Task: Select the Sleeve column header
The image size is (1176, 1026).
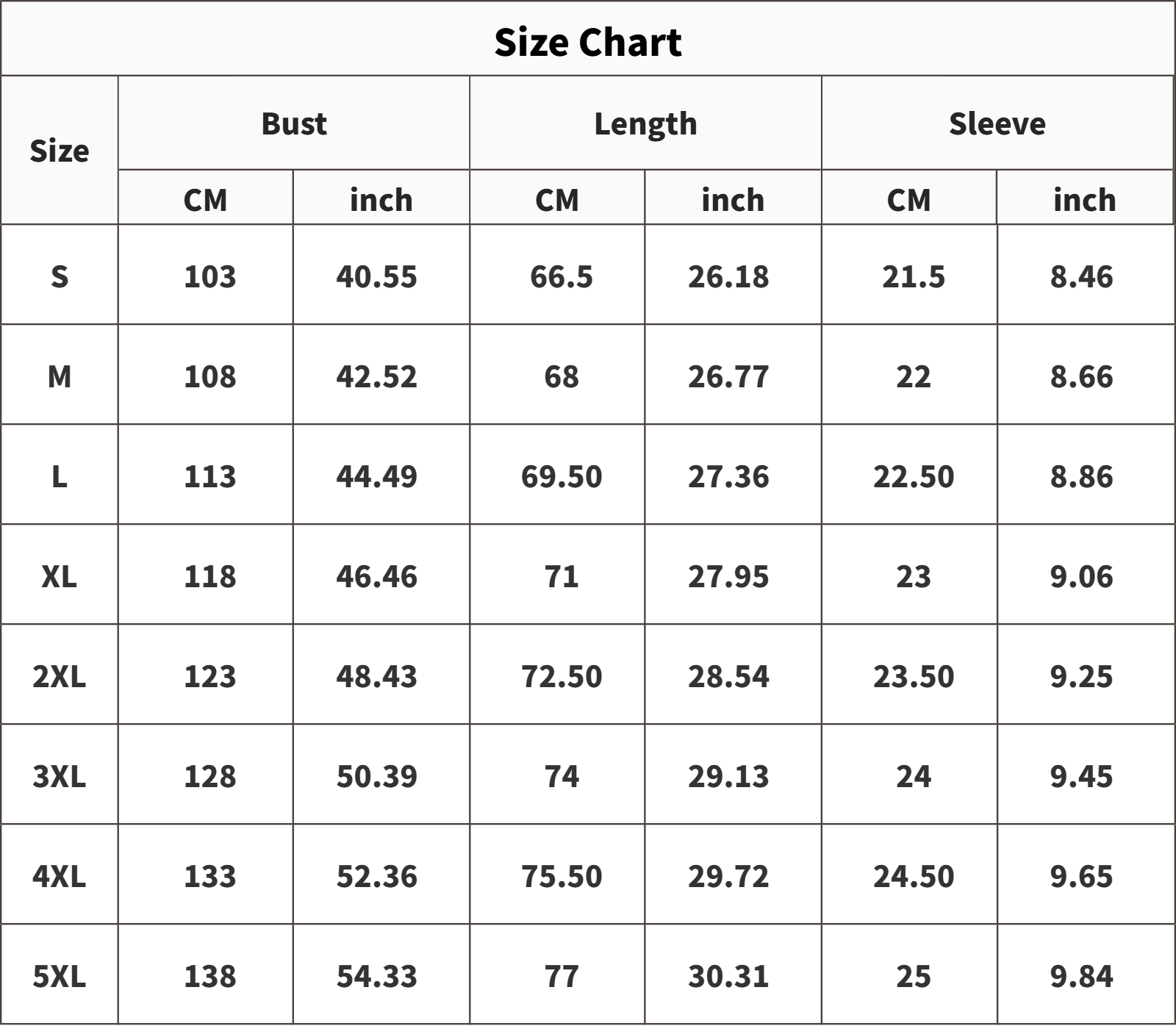Action: point(997,123)
